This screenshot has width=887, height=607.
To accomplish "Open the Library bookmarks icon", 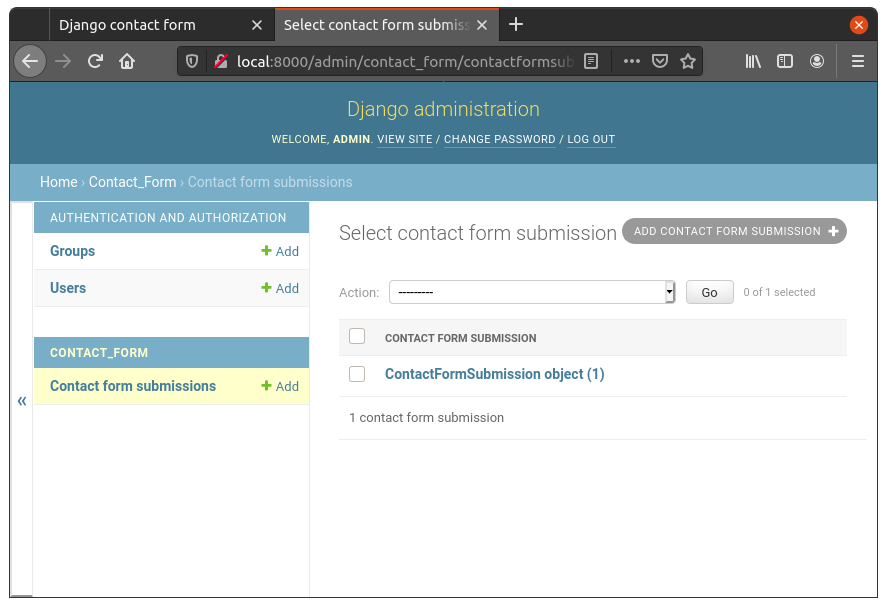I will (753, 61).
